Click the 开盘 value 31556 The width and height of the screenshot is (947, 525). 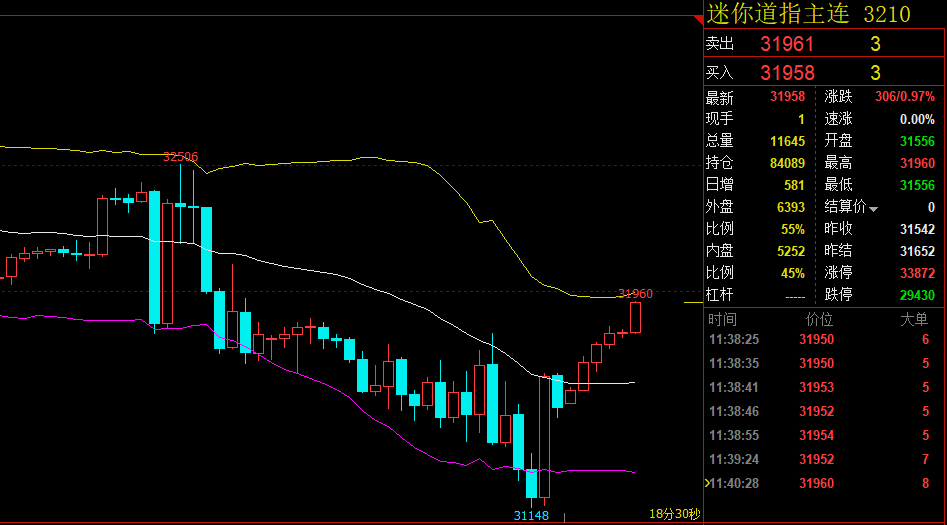point(917,141)
